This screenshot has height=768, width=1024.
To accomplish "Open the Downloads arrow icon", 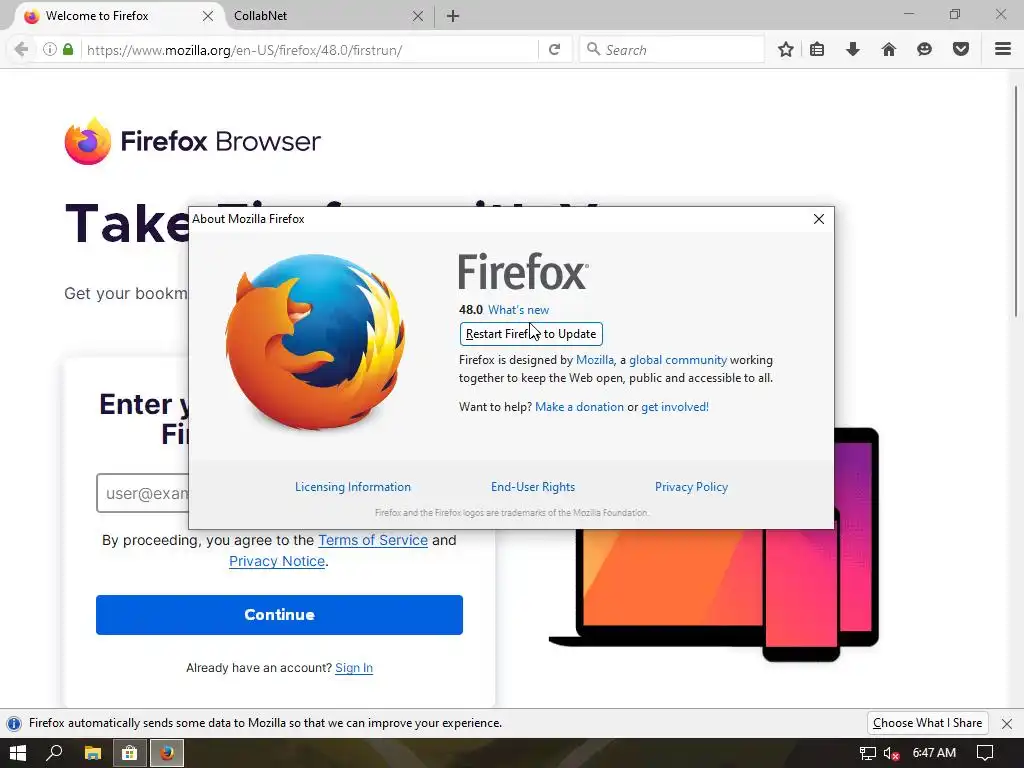I will [x=853, y=50].
